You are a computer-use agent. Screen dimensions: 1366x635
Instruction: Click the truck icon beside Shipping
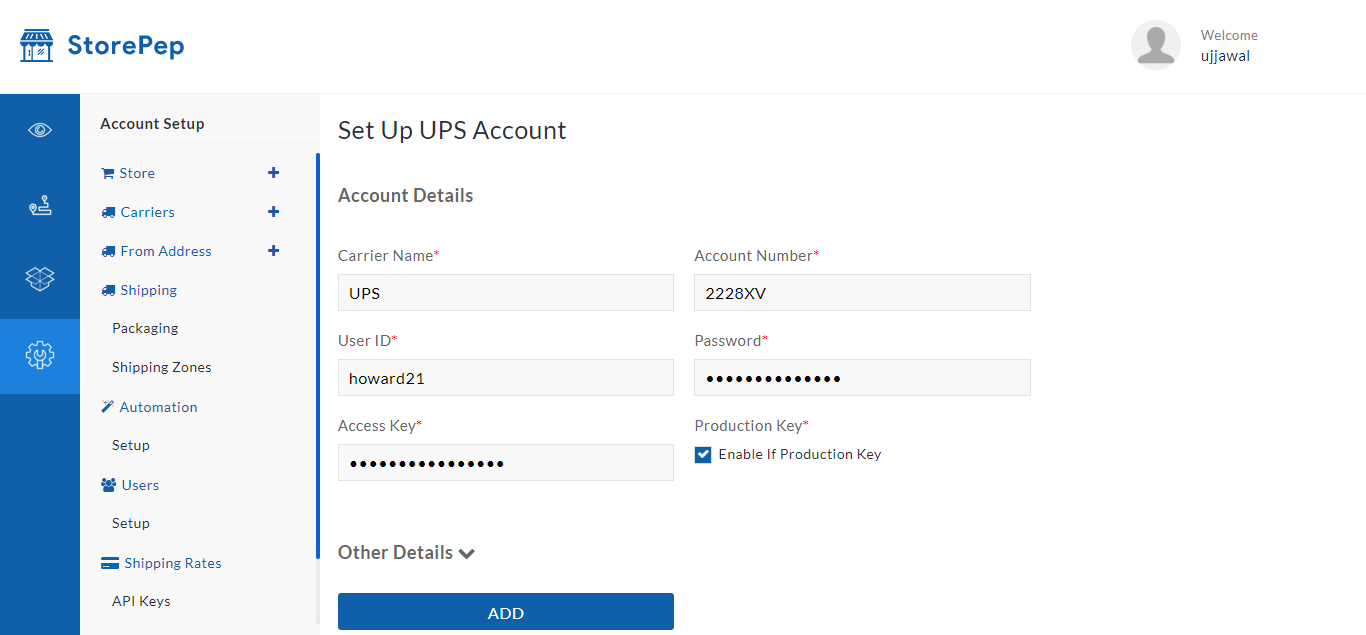pos(108,290)
